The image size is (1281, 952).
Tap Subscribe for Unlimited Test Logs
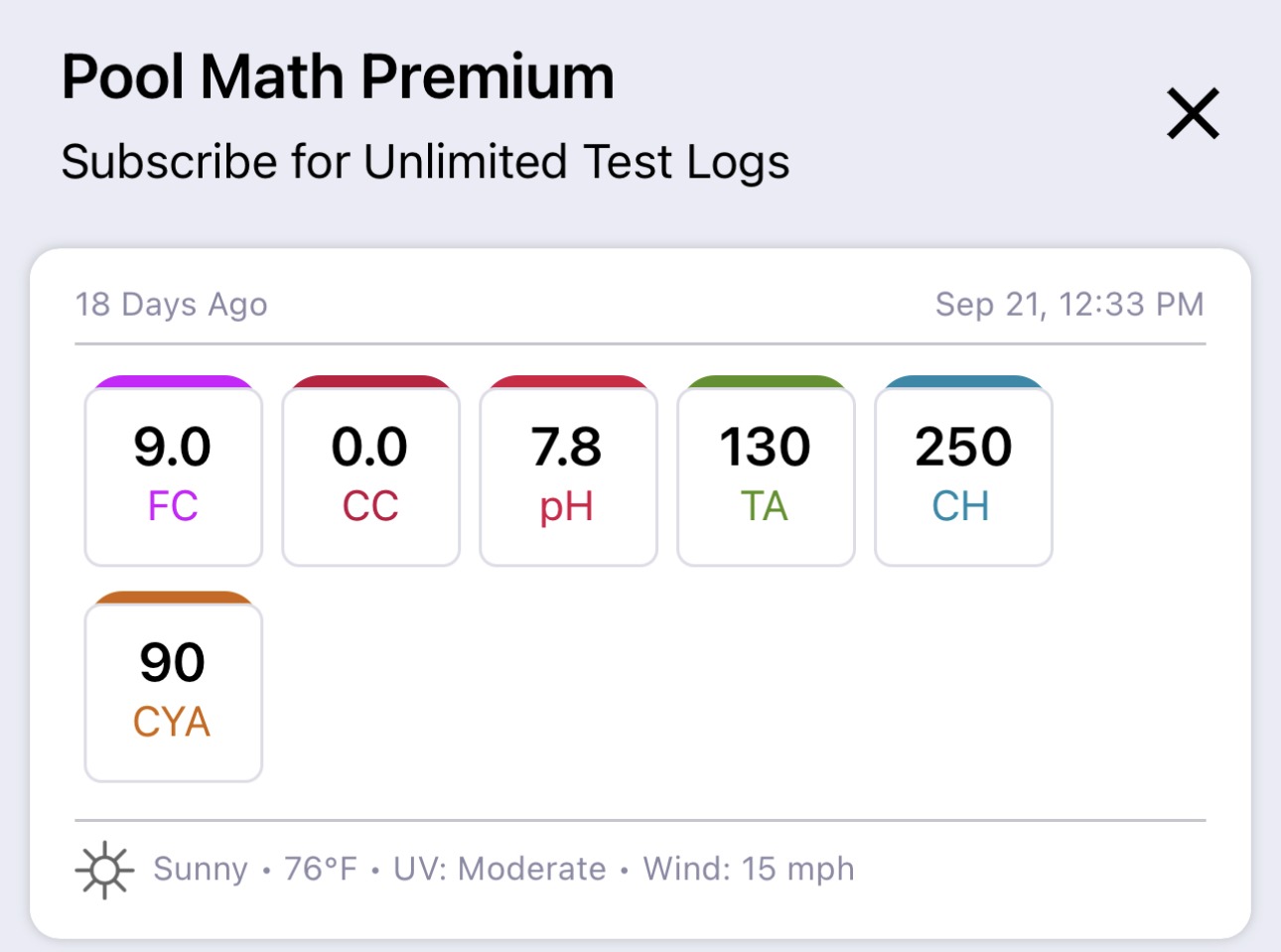425,162
